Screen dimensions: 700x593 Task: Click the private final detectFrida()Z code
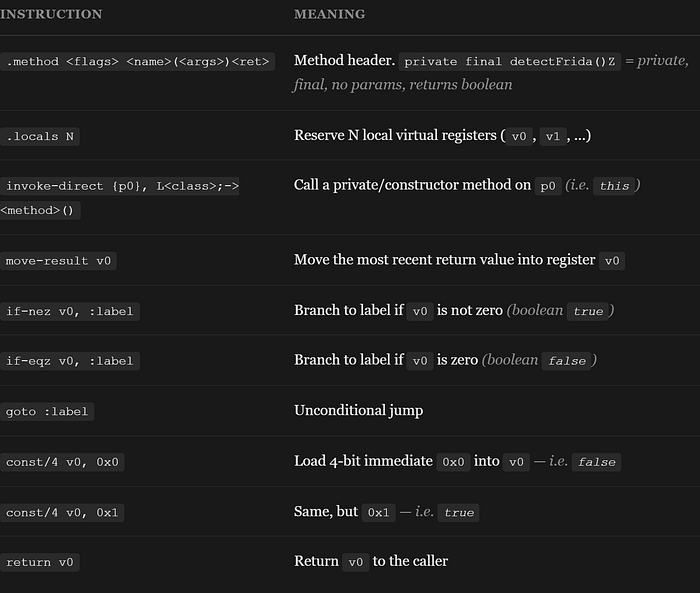point(509,62)
